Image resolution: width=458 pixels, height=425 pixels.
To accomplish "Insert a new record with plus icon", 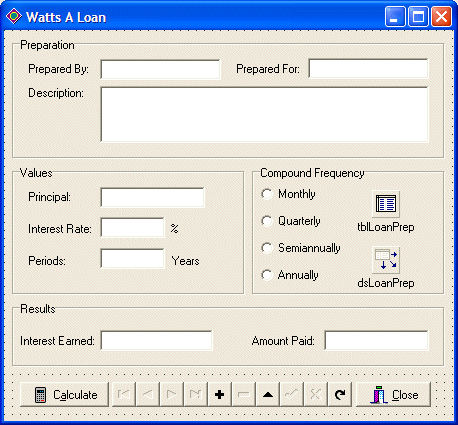I will pyautogui.click(x=220, y=395).
